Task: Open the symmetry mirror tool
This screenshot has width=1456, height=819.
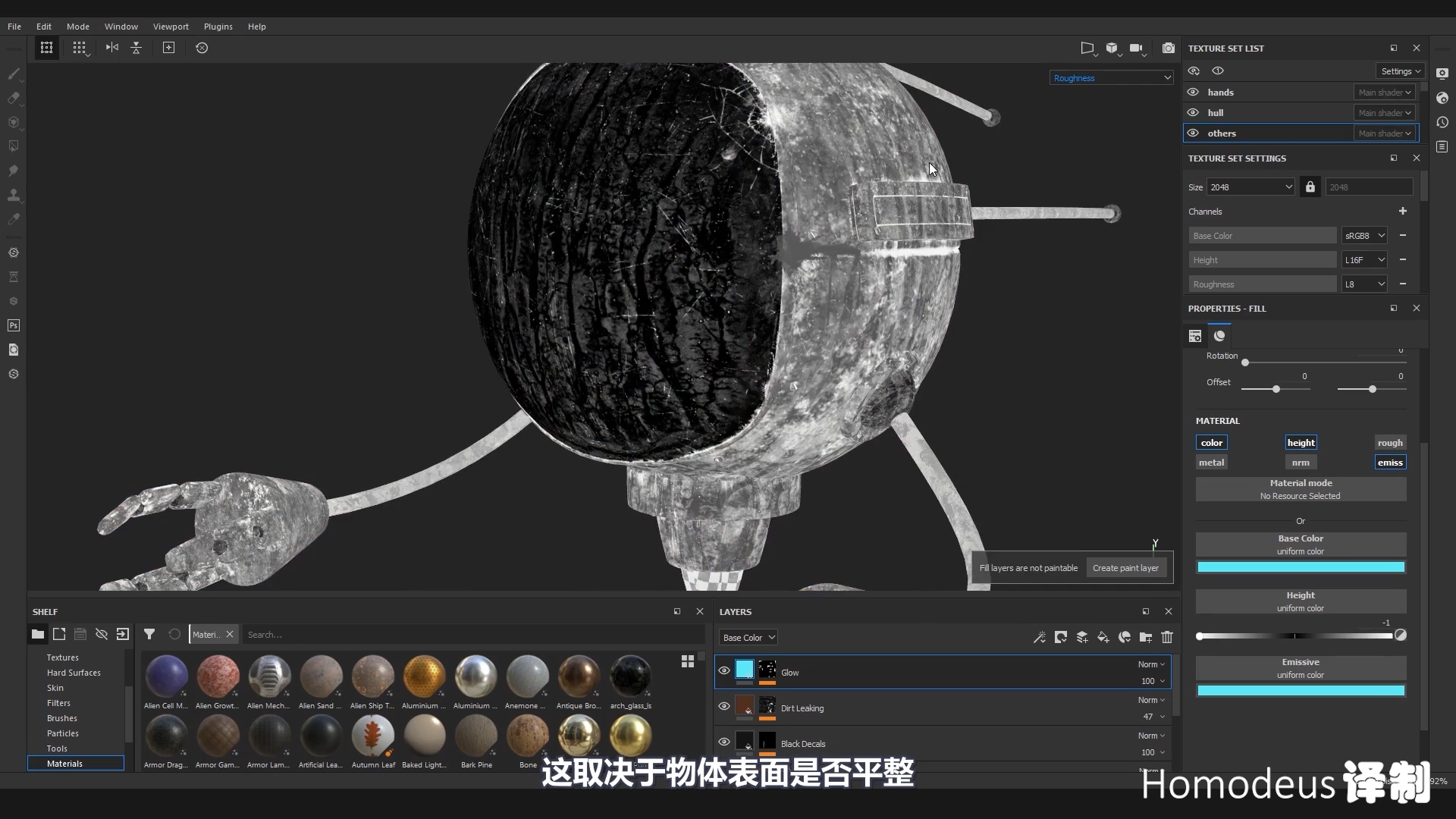Action: (112, 48)
